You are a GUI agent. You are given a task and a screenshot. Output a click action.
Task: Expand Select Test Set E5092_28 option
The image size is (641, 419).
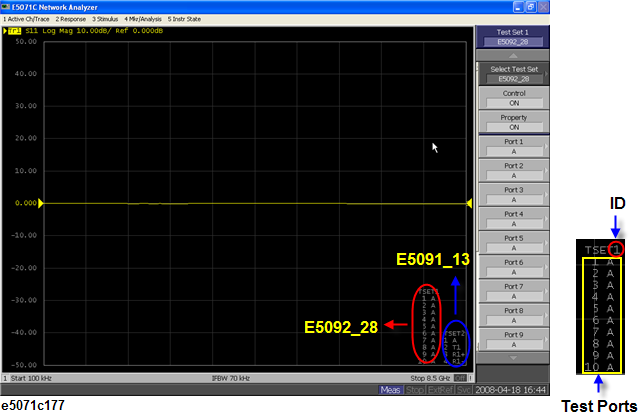513,73
